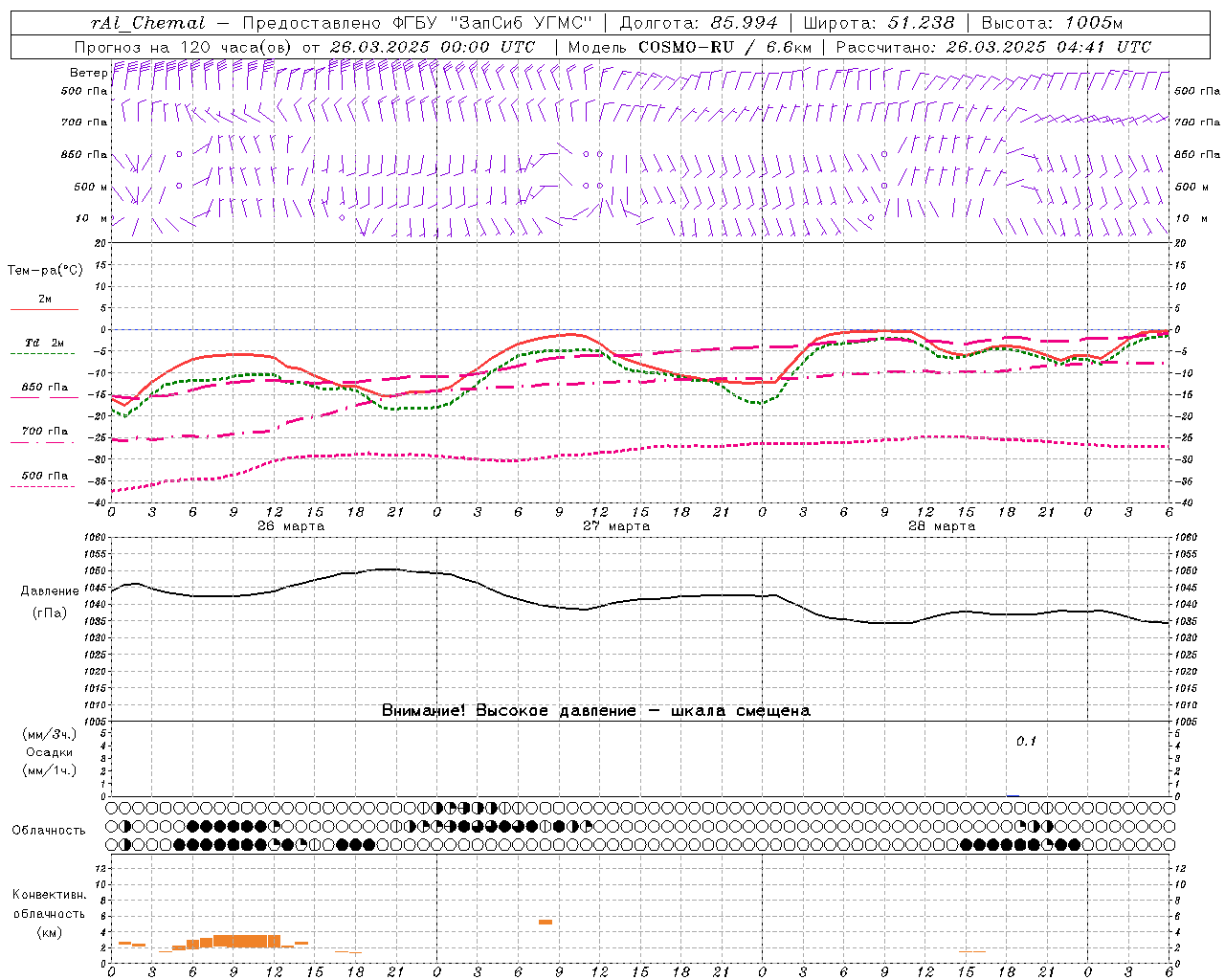Click the (мм/3ч.) precipitation unit label

point(50,734)
